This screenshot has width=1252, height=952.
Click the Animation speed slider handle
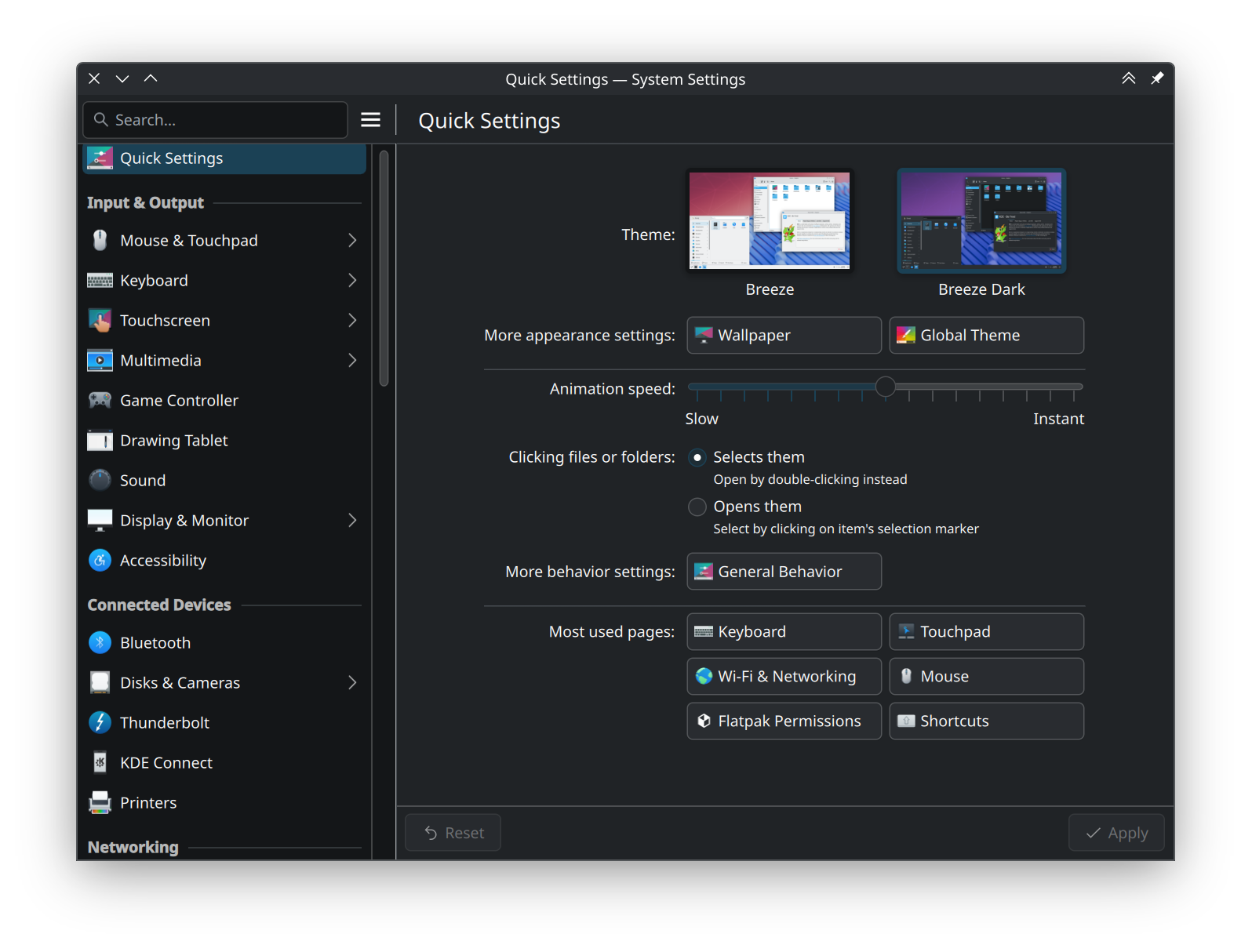(885, 387)
